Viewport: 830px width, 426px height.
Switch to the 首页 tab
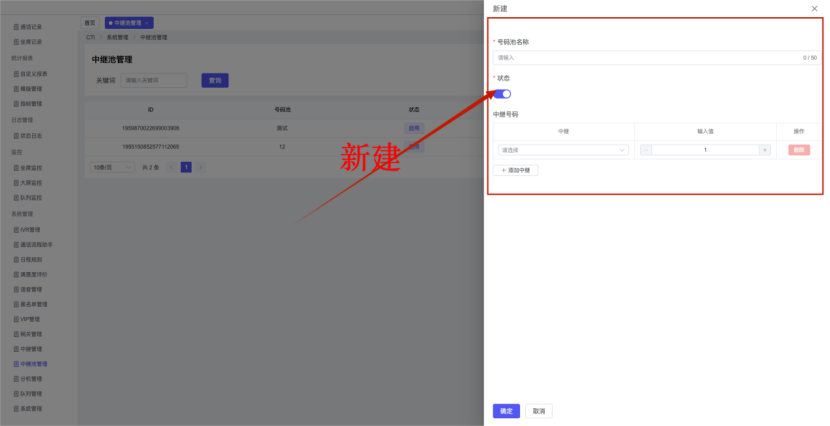coord(90,22)
